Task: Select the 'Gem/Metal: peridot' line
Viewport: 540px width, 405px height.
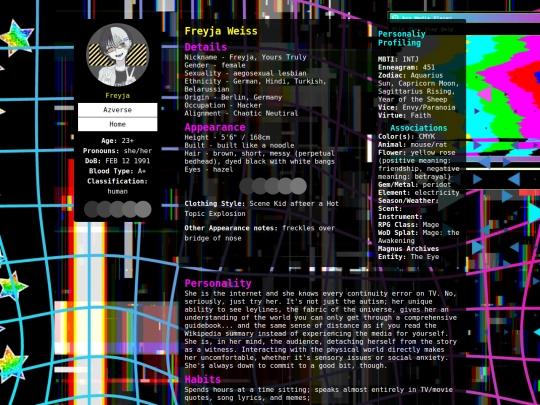Action: pyautogui.click(x=414, y=184)
